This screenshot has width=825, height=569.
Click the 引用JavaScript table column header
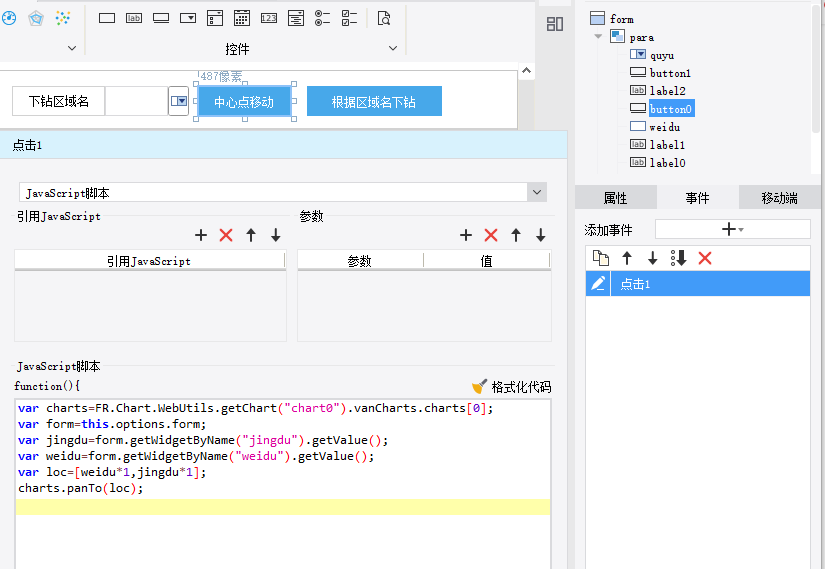click(x=149, y=261)
